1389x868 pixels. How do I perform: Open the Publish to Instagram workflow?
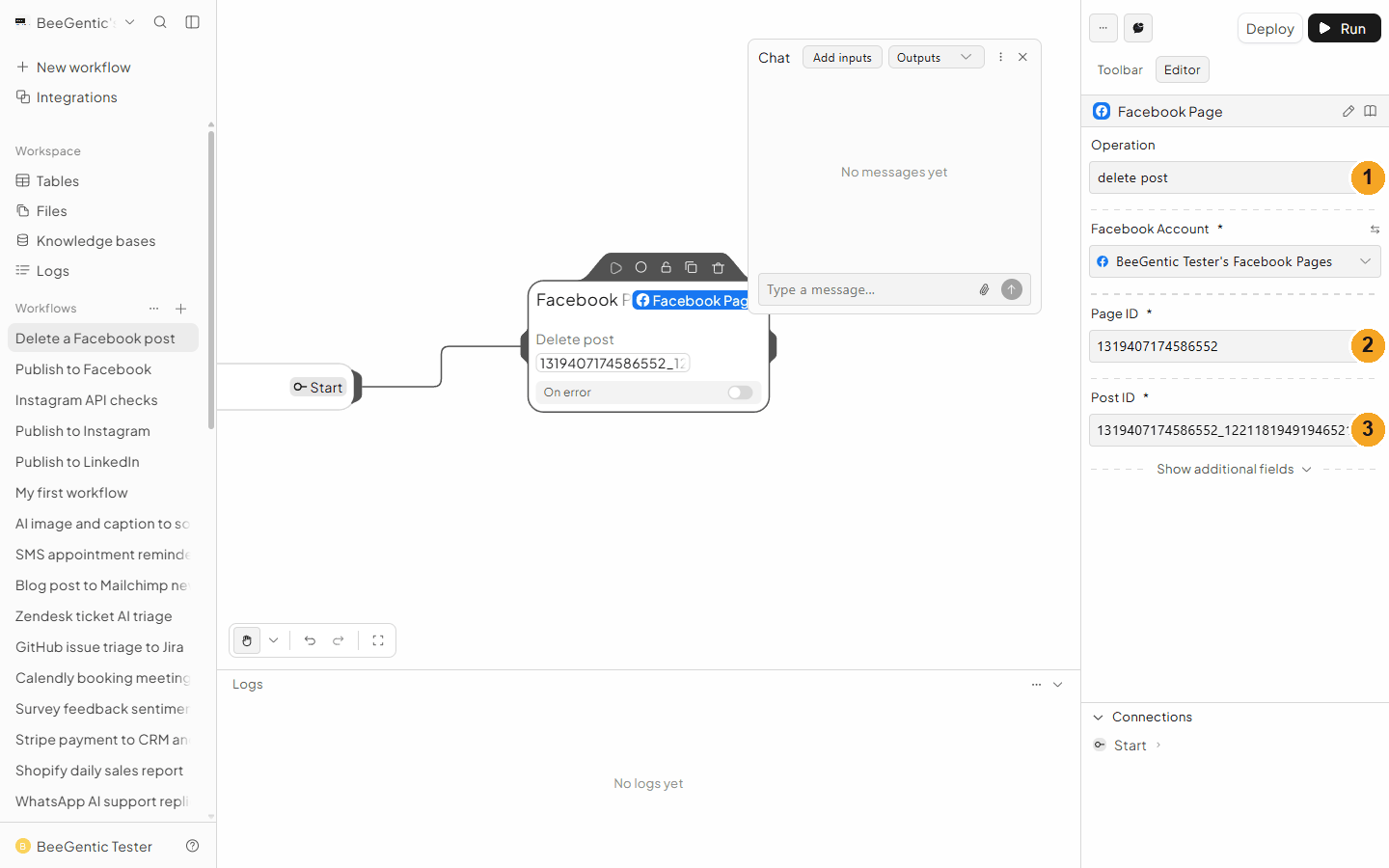coord(83,431)
